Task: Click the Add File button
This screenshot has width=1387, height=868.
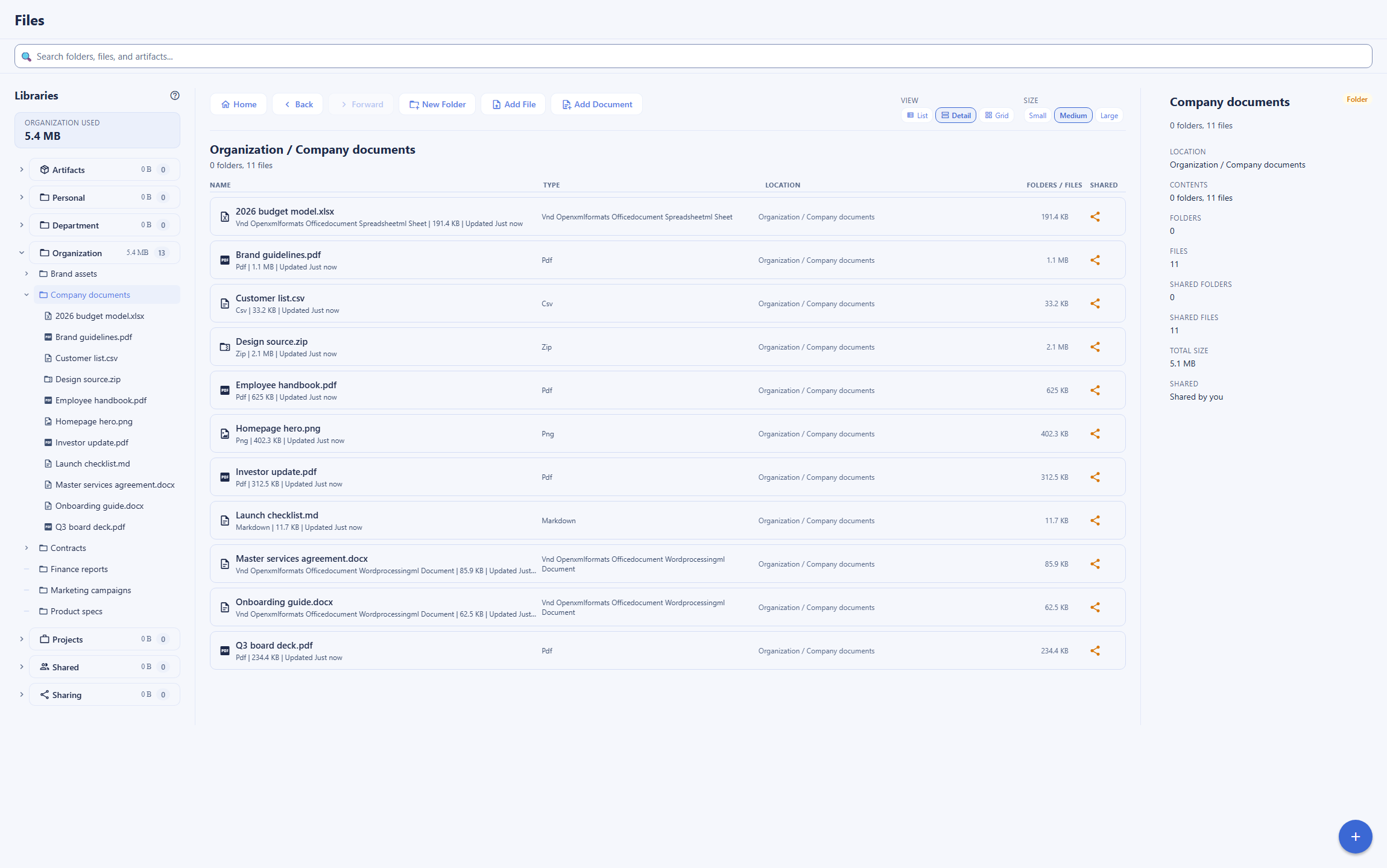Action: coord(513,104)
